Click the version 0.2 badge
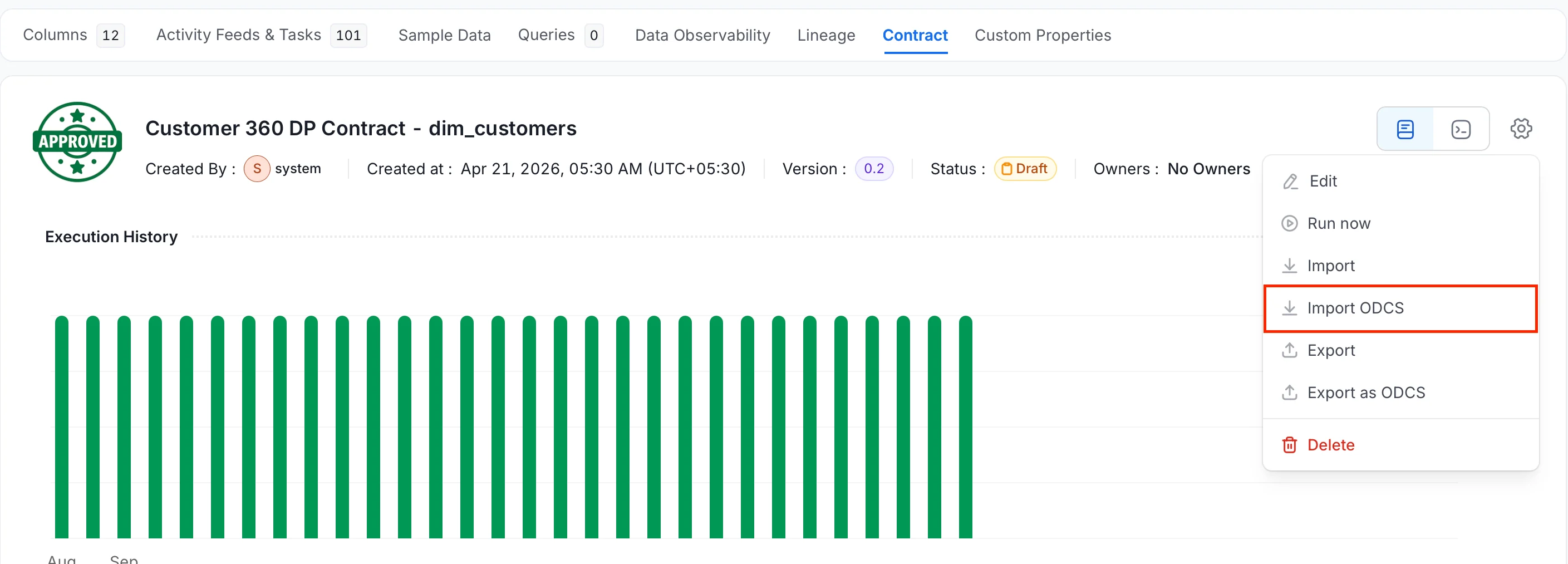Screen dimensions: 1568x564 873,169
